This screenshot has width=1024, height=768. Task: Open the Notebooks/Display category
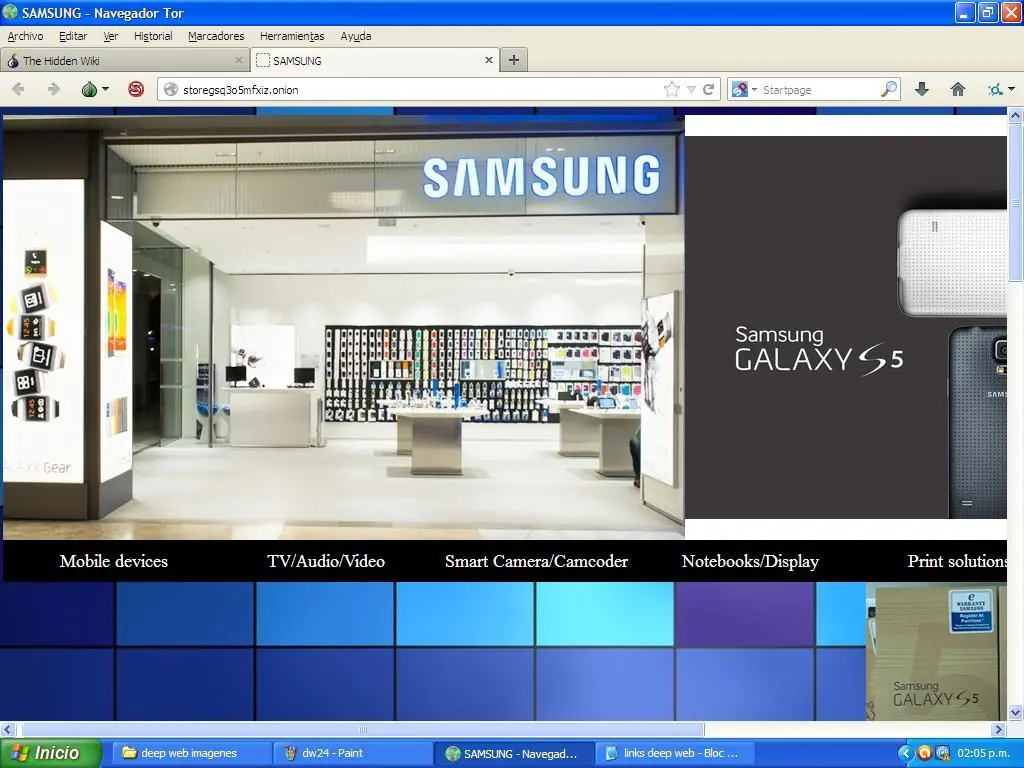coord(750,561)
